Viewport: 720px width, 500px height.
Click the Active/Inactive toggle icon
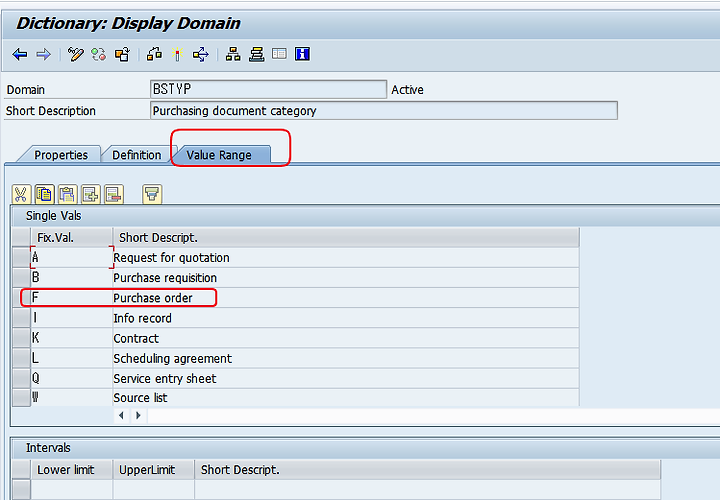(x=99, y=55)
